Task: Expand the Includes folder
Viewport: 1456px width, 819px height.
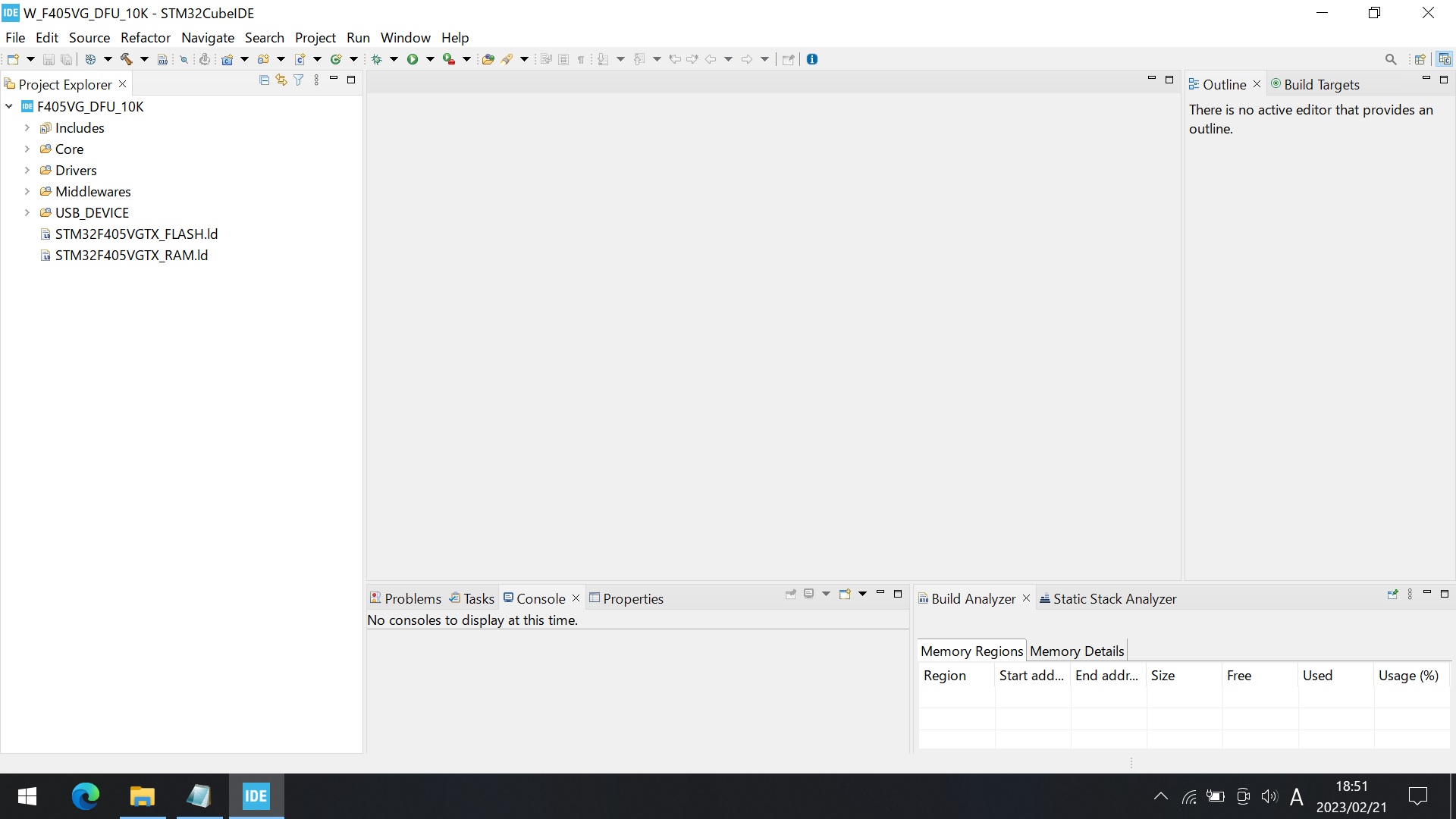Action: 27,128
